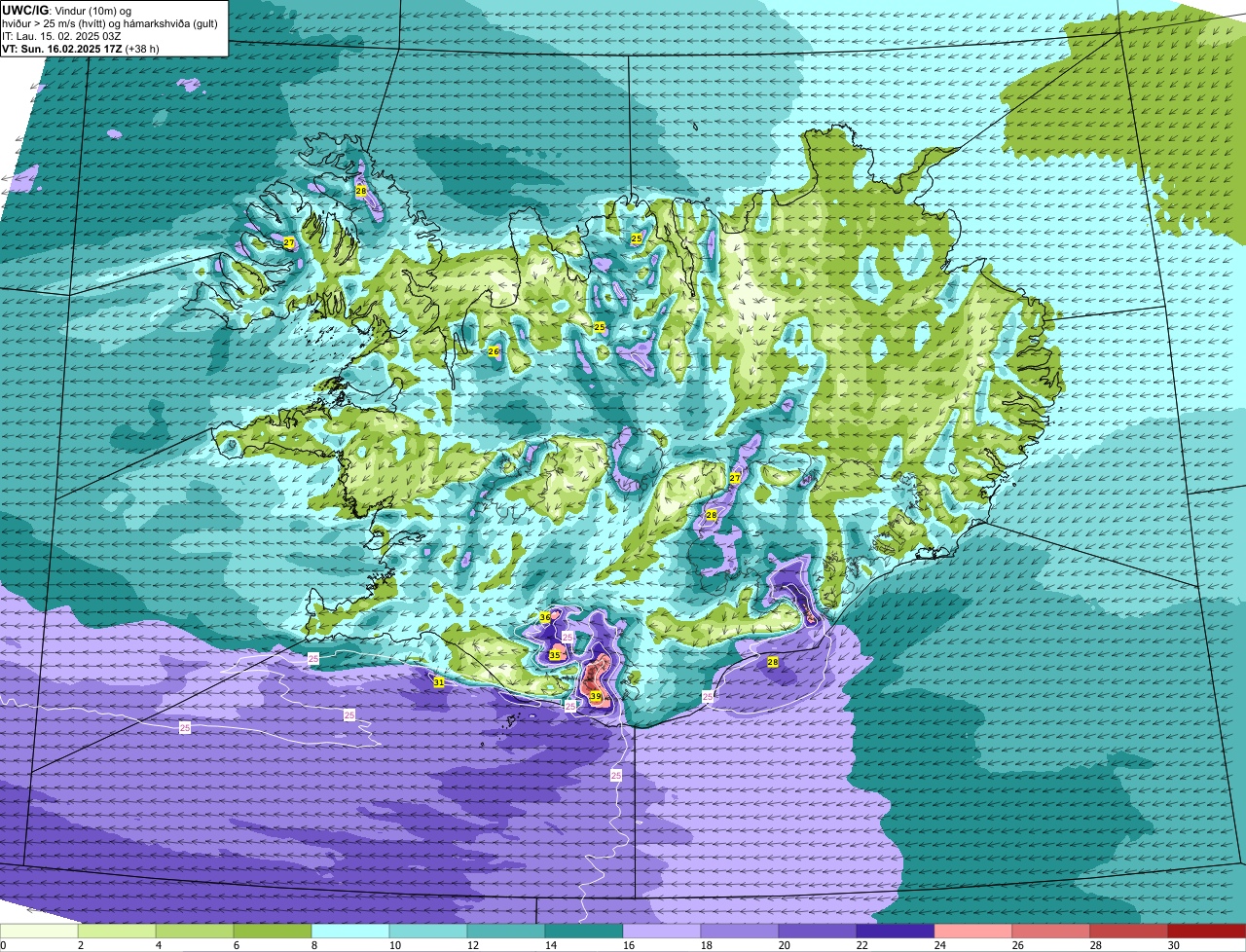
Task: Select the title line 'UWC/IG: Vindur (10m) og'
Action: (67, 10)
